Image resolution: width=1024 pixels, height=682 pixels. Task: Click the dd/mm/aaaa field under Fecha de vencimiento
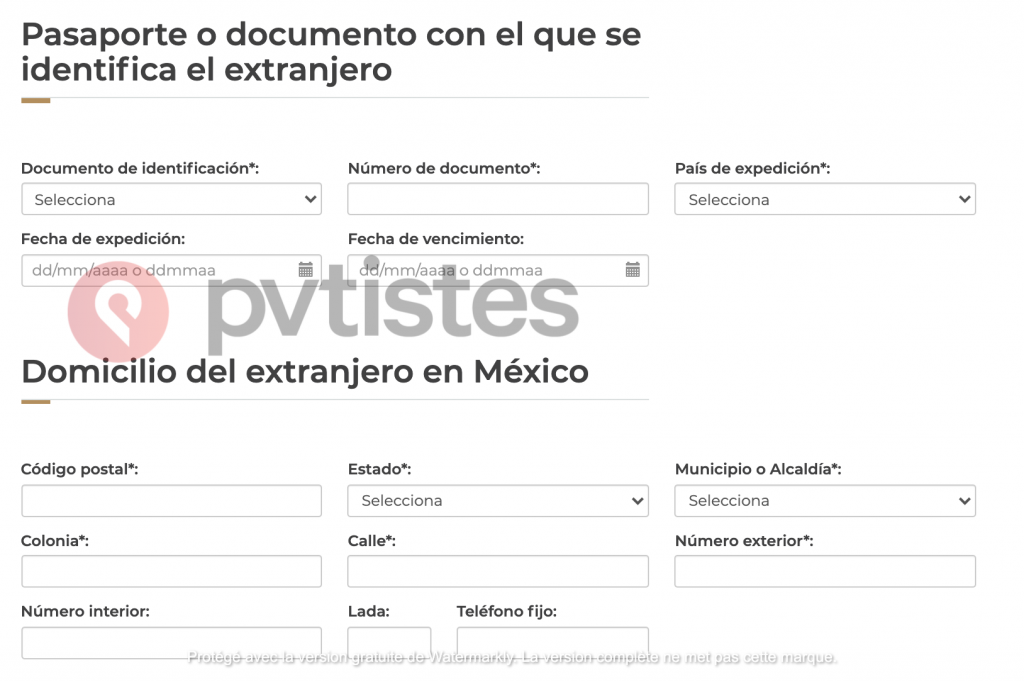[480, 270]
